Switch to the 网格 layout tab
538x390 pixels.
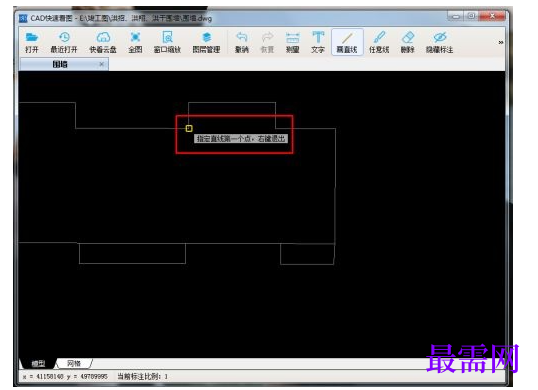coord(74,363)
